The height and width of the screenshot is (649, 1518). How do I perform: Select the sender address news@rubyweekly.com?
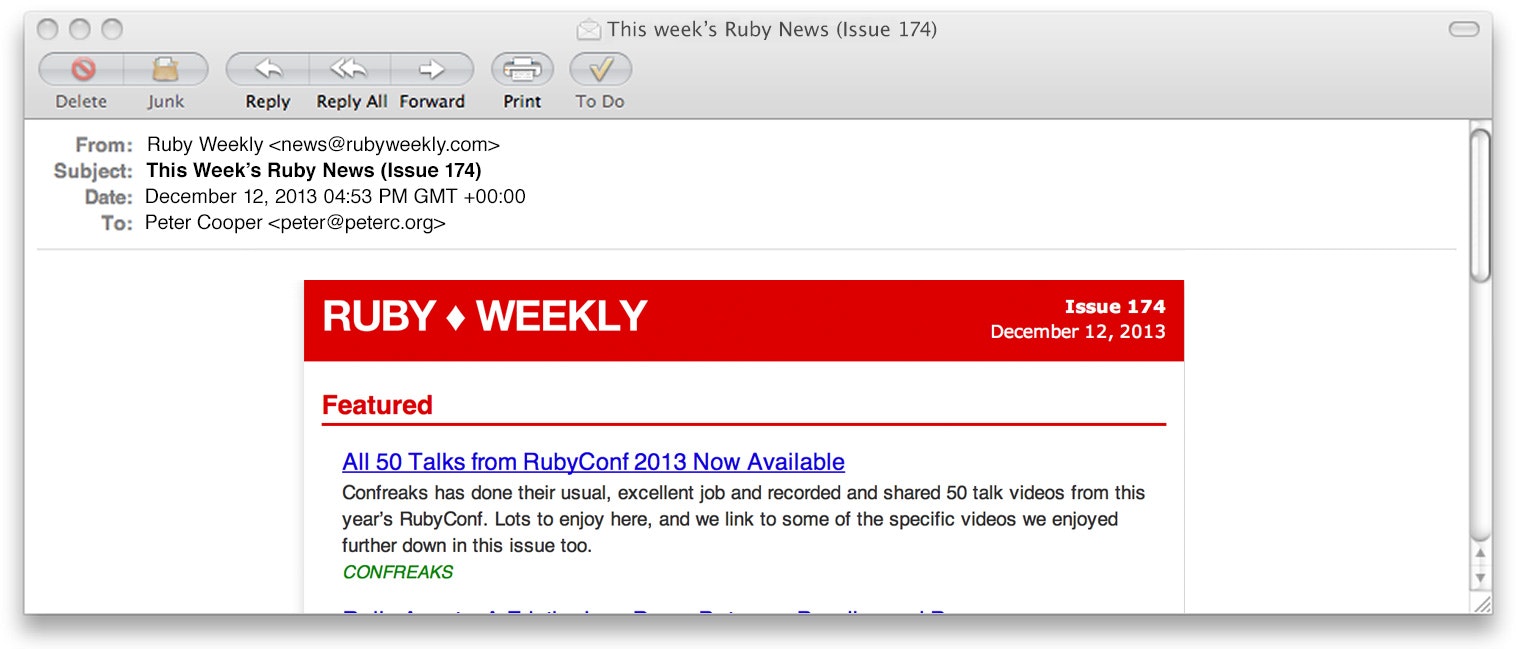[x=324, y=144]
